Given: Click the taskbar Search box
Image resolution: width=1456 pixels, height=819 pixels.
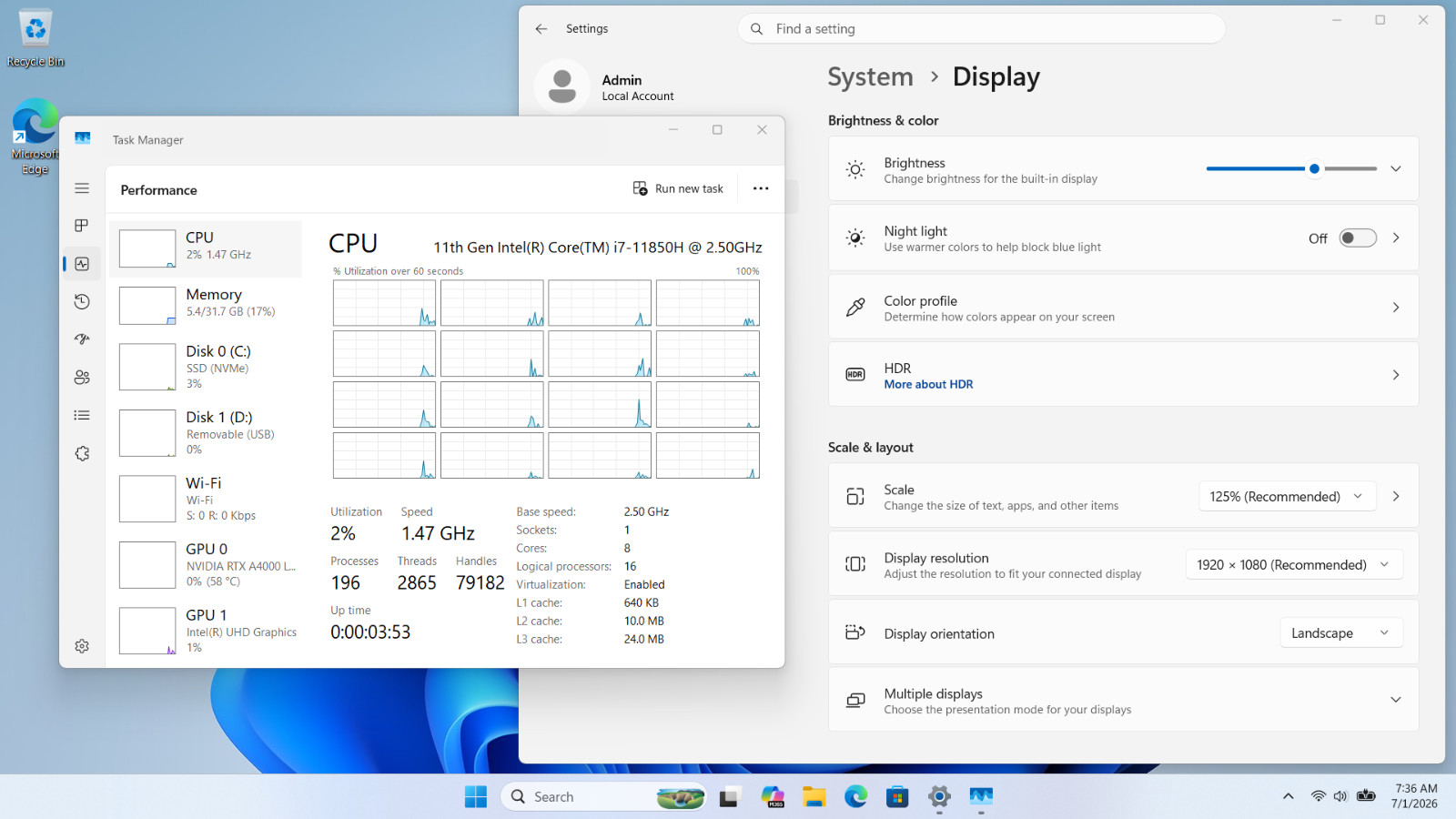Looking at the screenshot, I should click(604, 797).
